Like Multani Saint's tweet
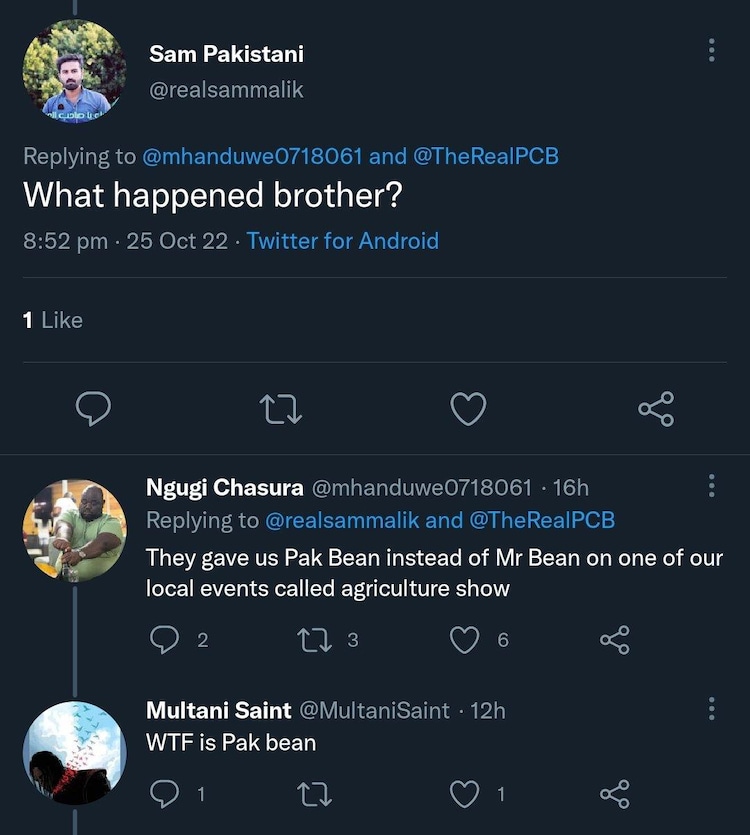Image resolution: width=750 pixels, height=835 pixels. 465,795
